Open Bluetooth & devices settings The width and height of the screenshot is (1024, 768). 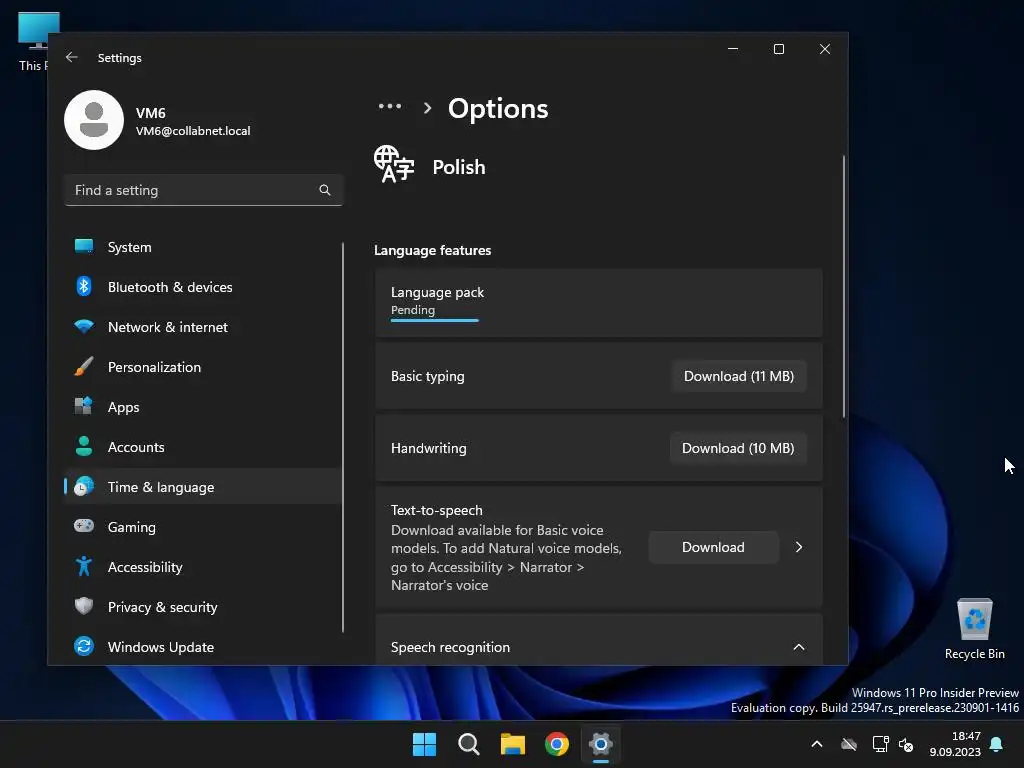203,287
